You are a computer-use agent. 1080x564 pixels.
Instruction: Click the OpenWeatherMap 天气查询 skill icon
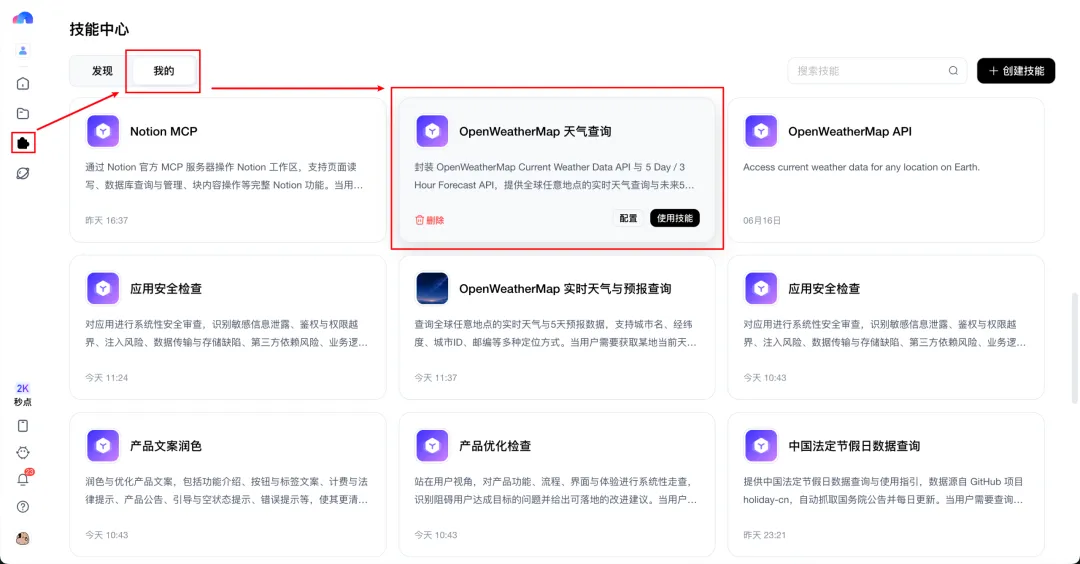[x=432, y=131]
